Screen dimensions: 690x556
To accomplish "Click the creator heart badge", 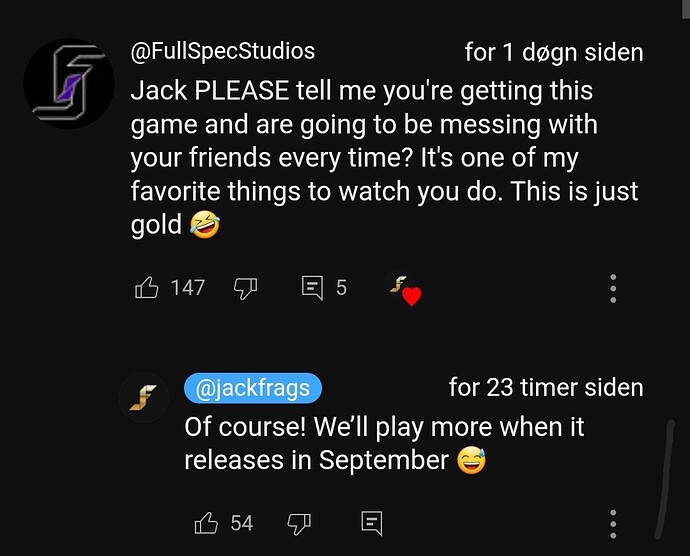I will coord(404,289).
